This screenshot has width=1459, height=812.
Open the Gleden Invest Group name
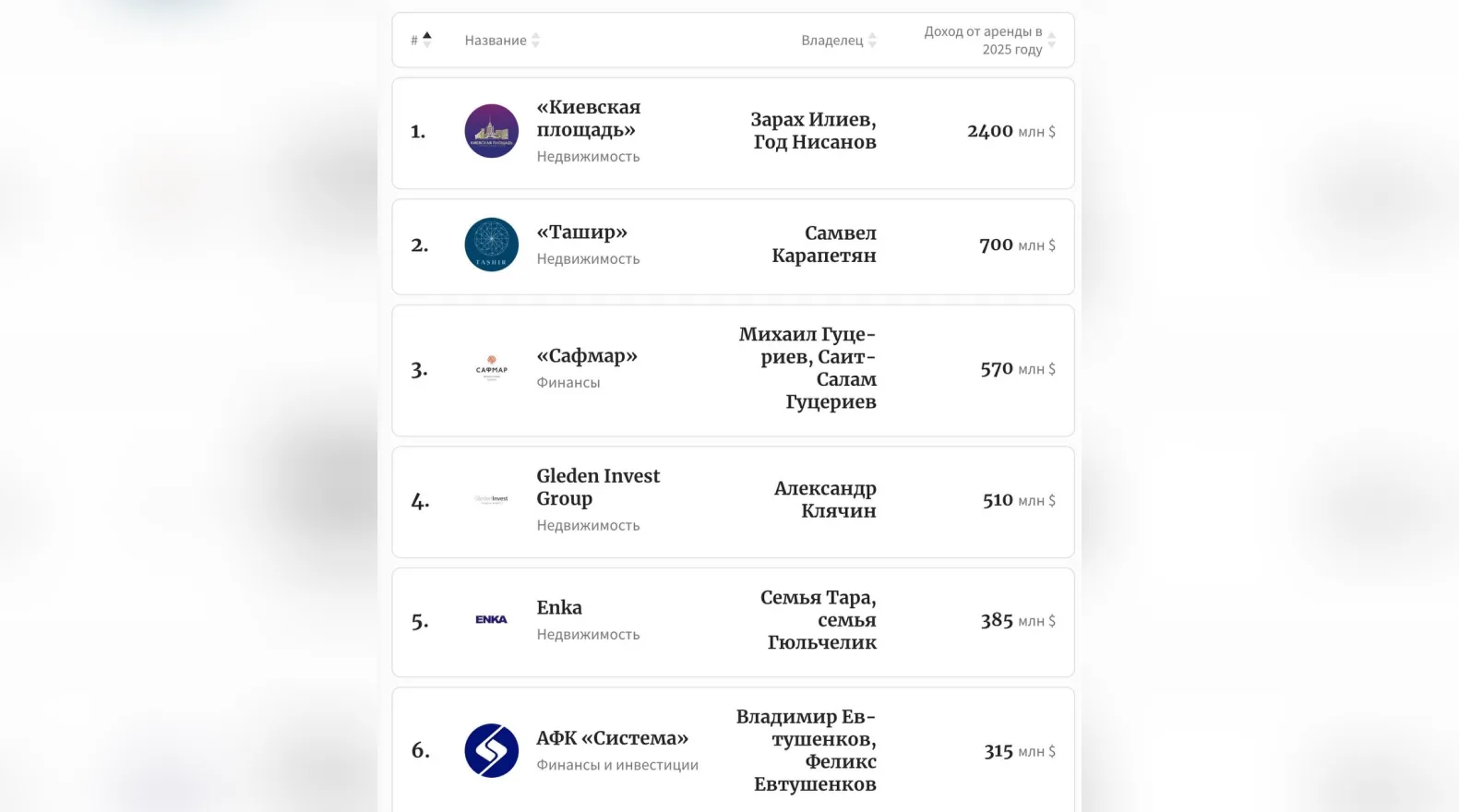(598, 487)
